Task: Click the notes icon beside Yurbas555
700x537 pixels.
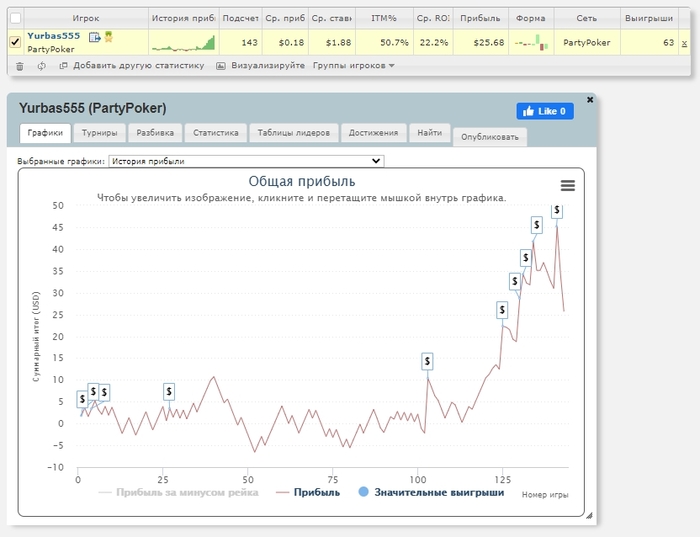Action: point(94,37)
